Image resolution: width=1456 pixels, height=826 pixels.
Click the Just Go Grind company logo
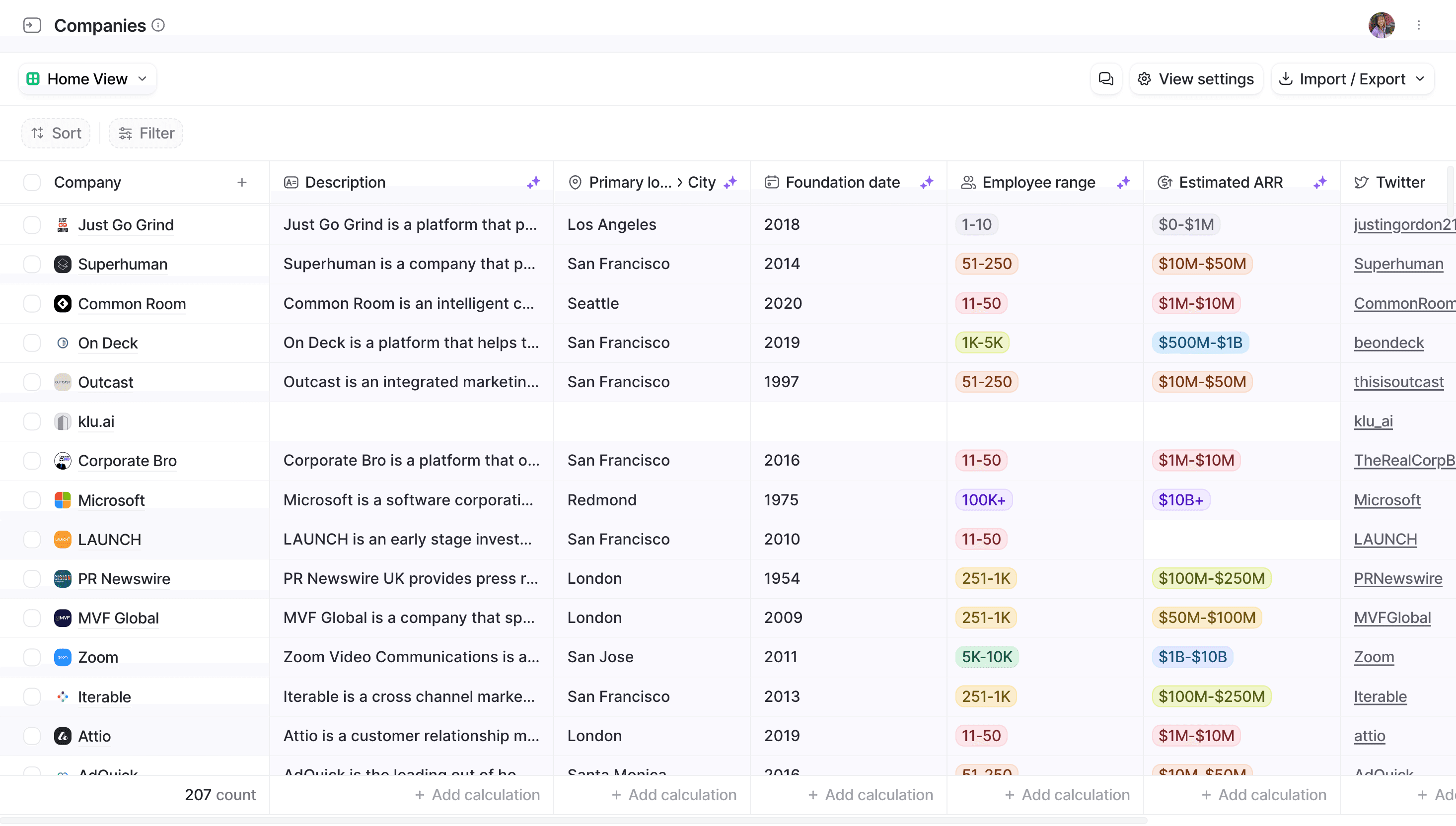[63, 225]
